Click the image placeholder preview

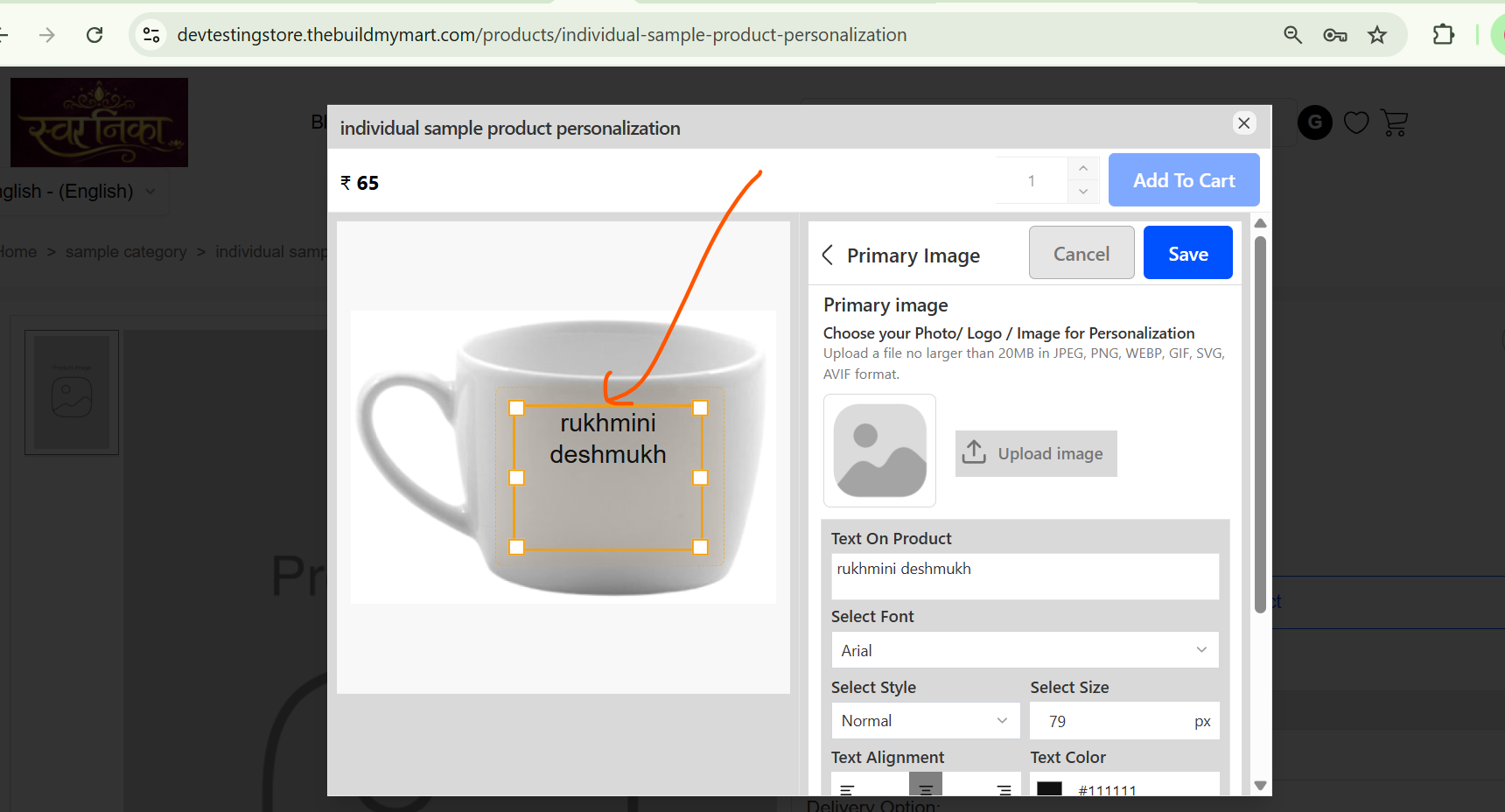pos(879,451)
